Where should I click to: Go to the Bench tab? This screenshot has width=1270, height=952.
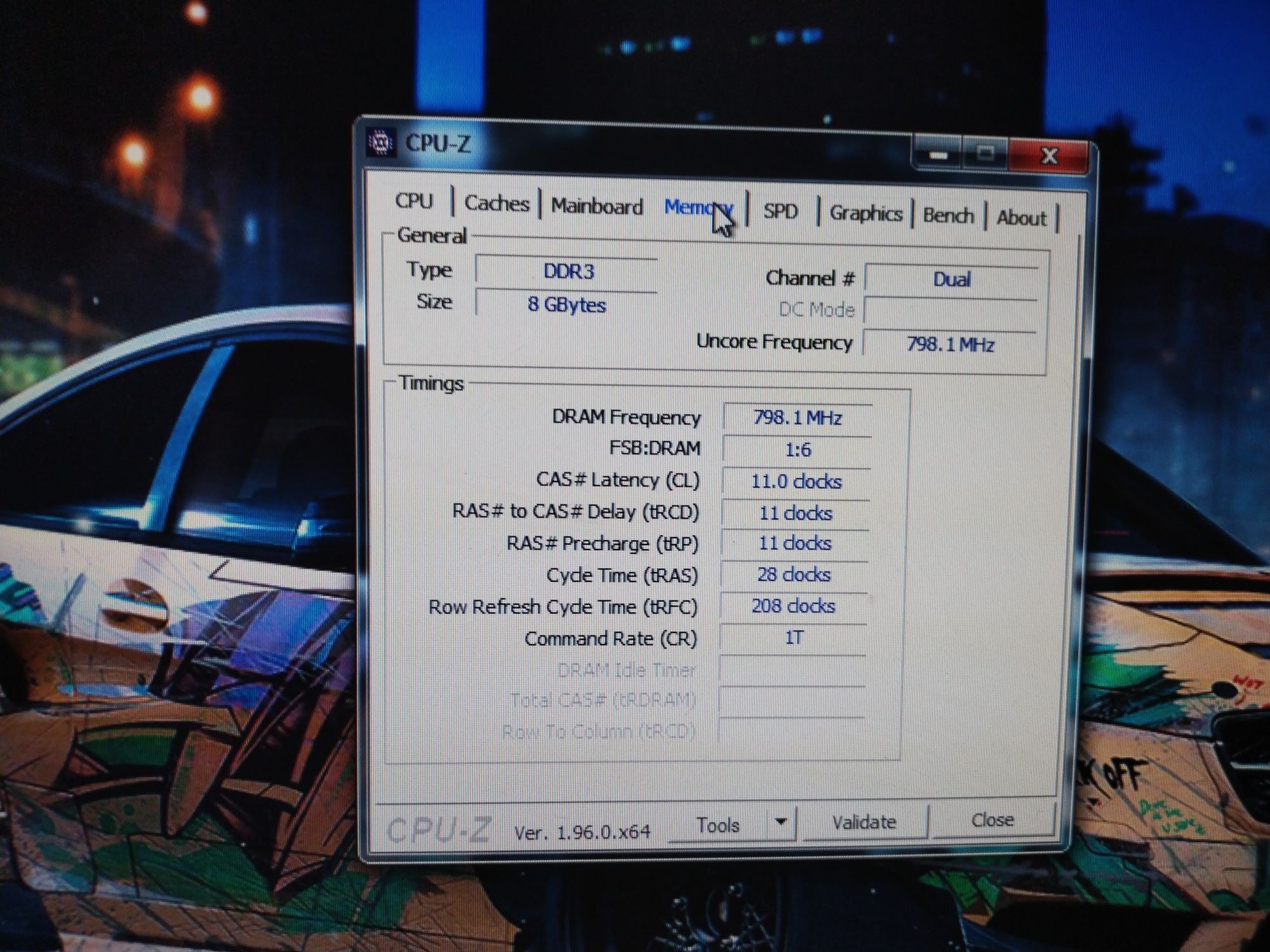tap(948, 216)
